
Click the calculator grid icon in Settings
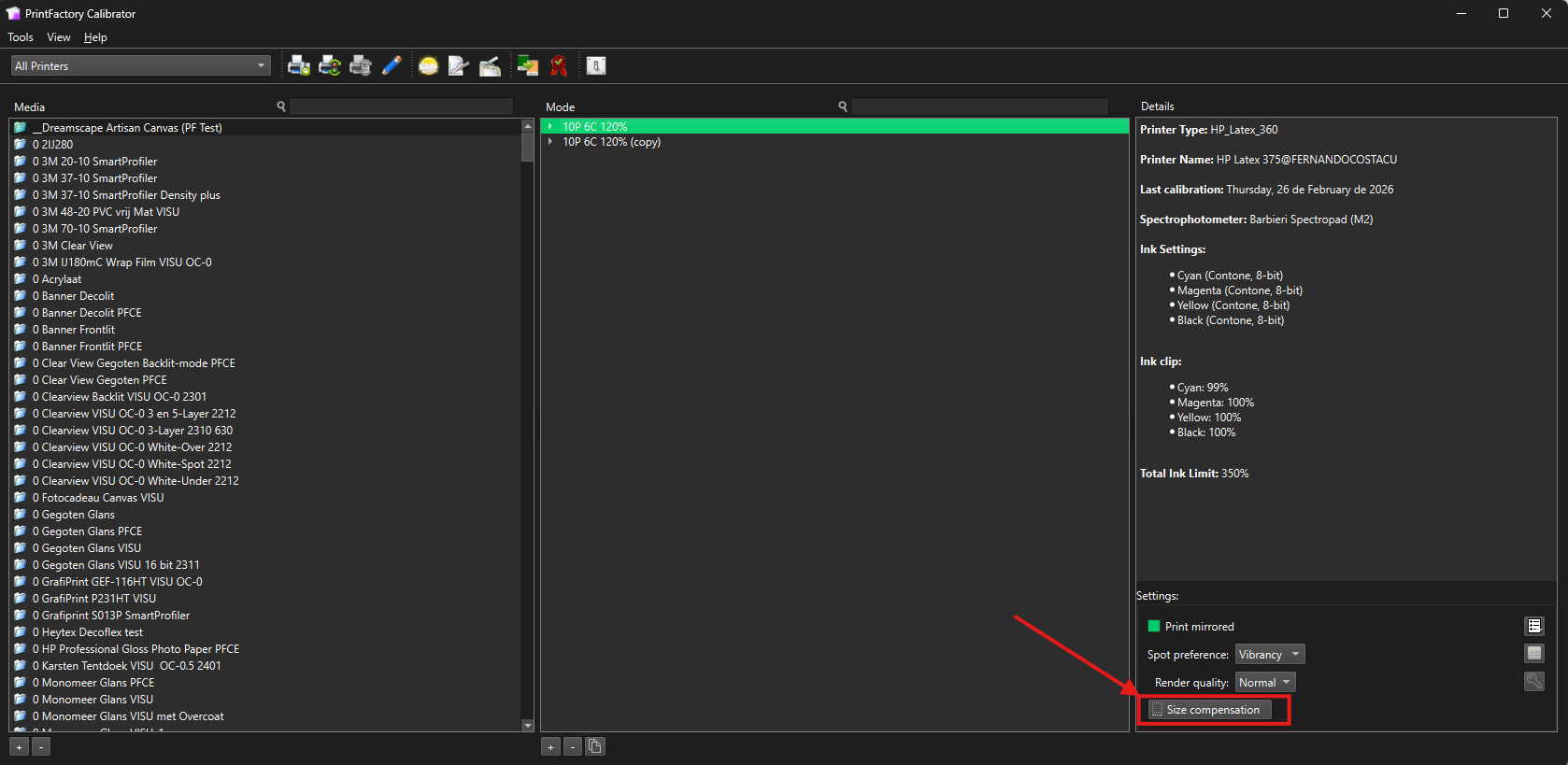click(1534, 654)
